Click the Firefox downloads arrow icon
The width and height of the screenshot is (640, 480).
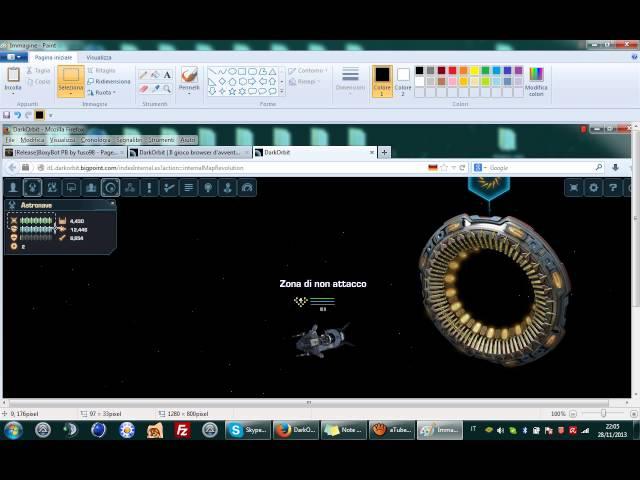point(615,167)
